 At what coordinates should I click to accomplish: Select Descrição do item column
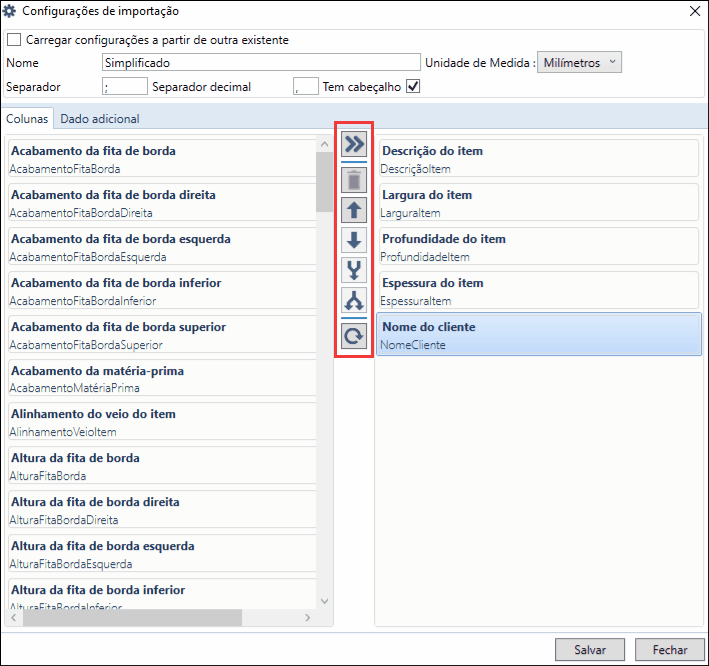coord(539,159)
